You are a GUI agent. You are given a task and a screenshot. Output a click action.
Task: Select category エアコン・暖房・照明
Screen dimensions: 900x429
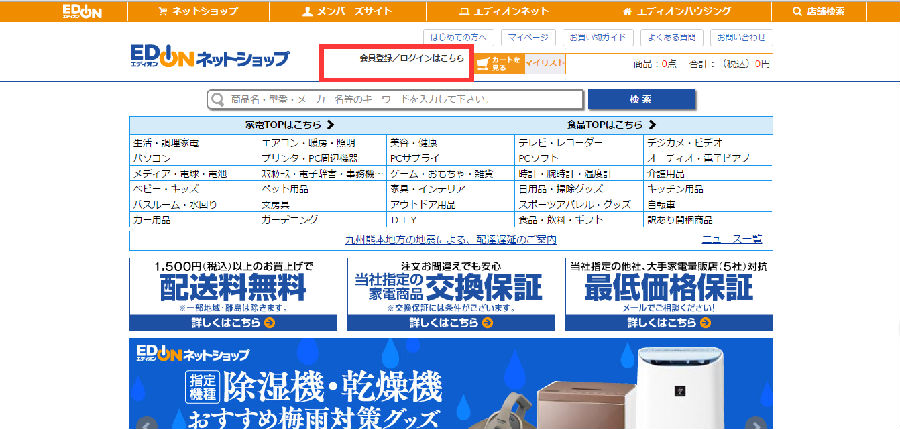pos(308,142)
